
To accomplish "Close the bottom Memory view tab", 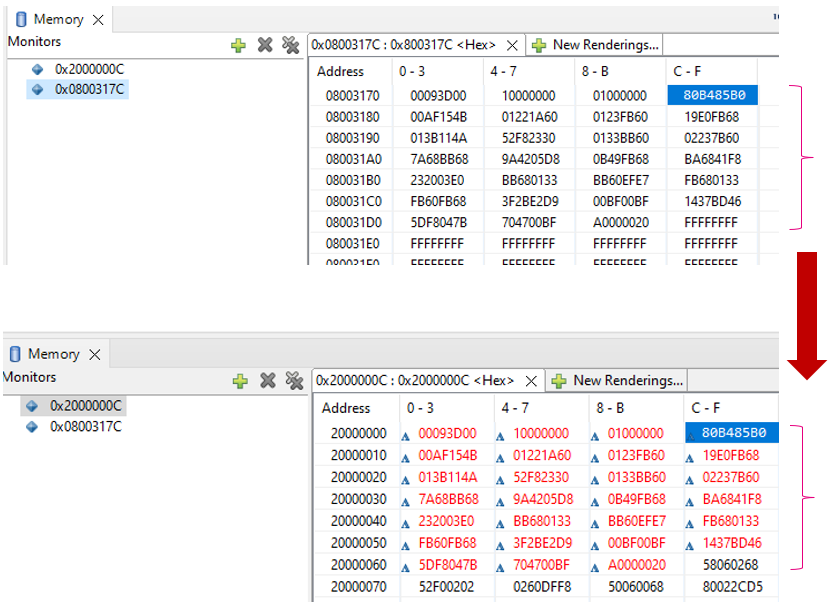I will click(95, 355).
